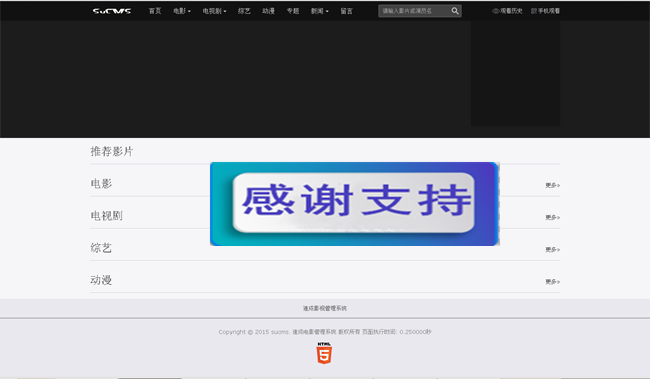Open the 专题 menu item
The height and width of the screenshot is (379, 650).
point(293,11)
